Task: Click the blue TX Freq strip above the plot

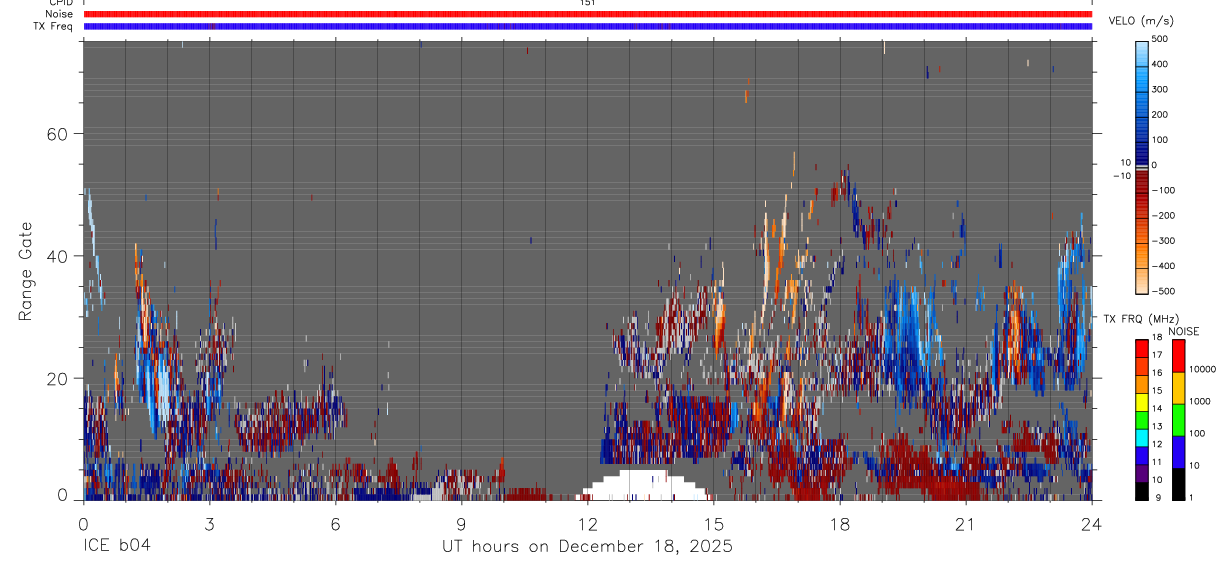Action: pyautogui.click(x=587, y=26)
